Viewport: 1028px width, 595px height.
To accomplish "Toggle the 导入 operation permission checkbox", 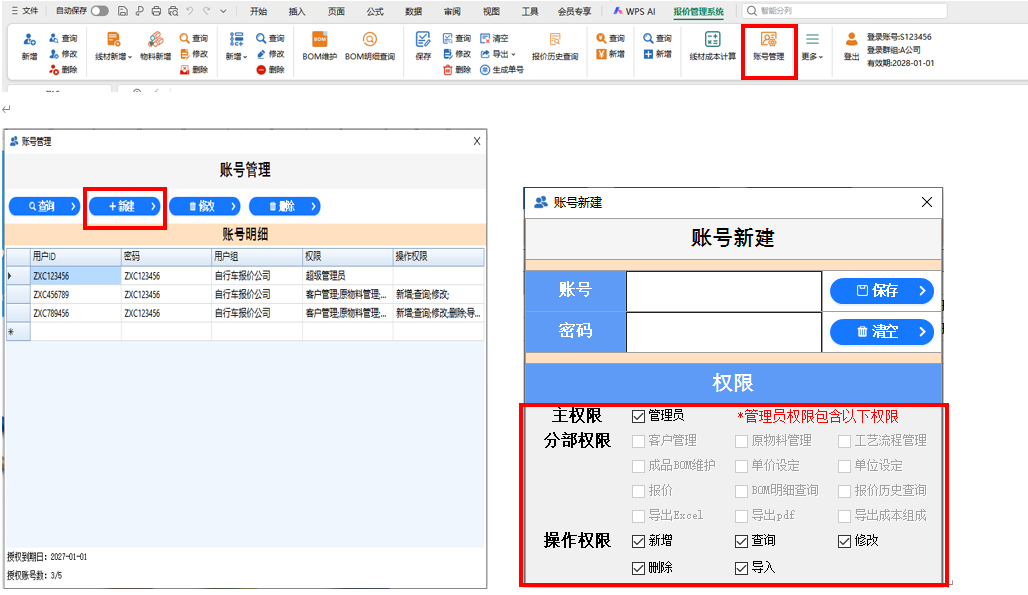I will point(741,568).
